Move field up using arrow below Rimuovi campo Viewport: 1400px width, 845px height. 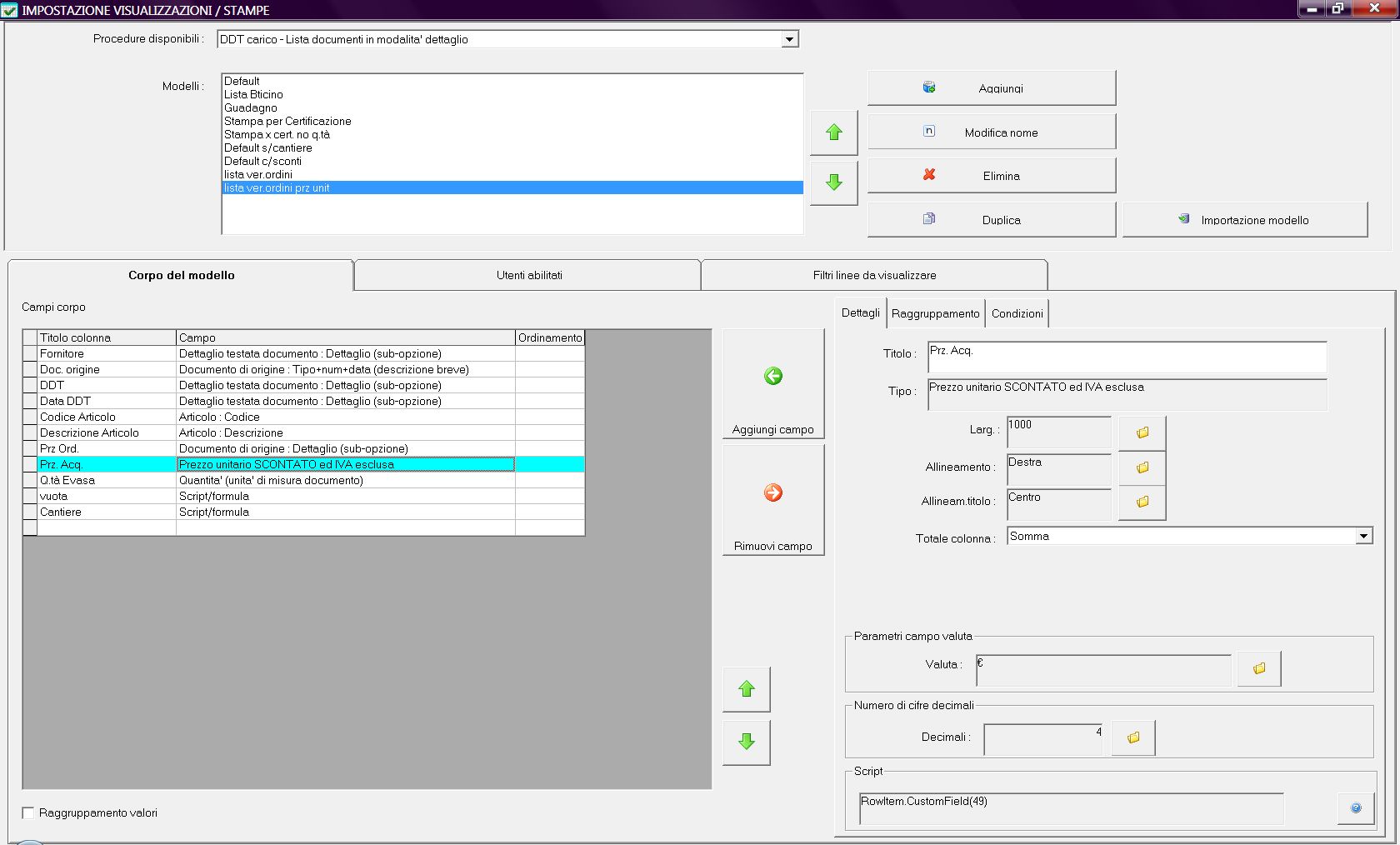[747, 689]
